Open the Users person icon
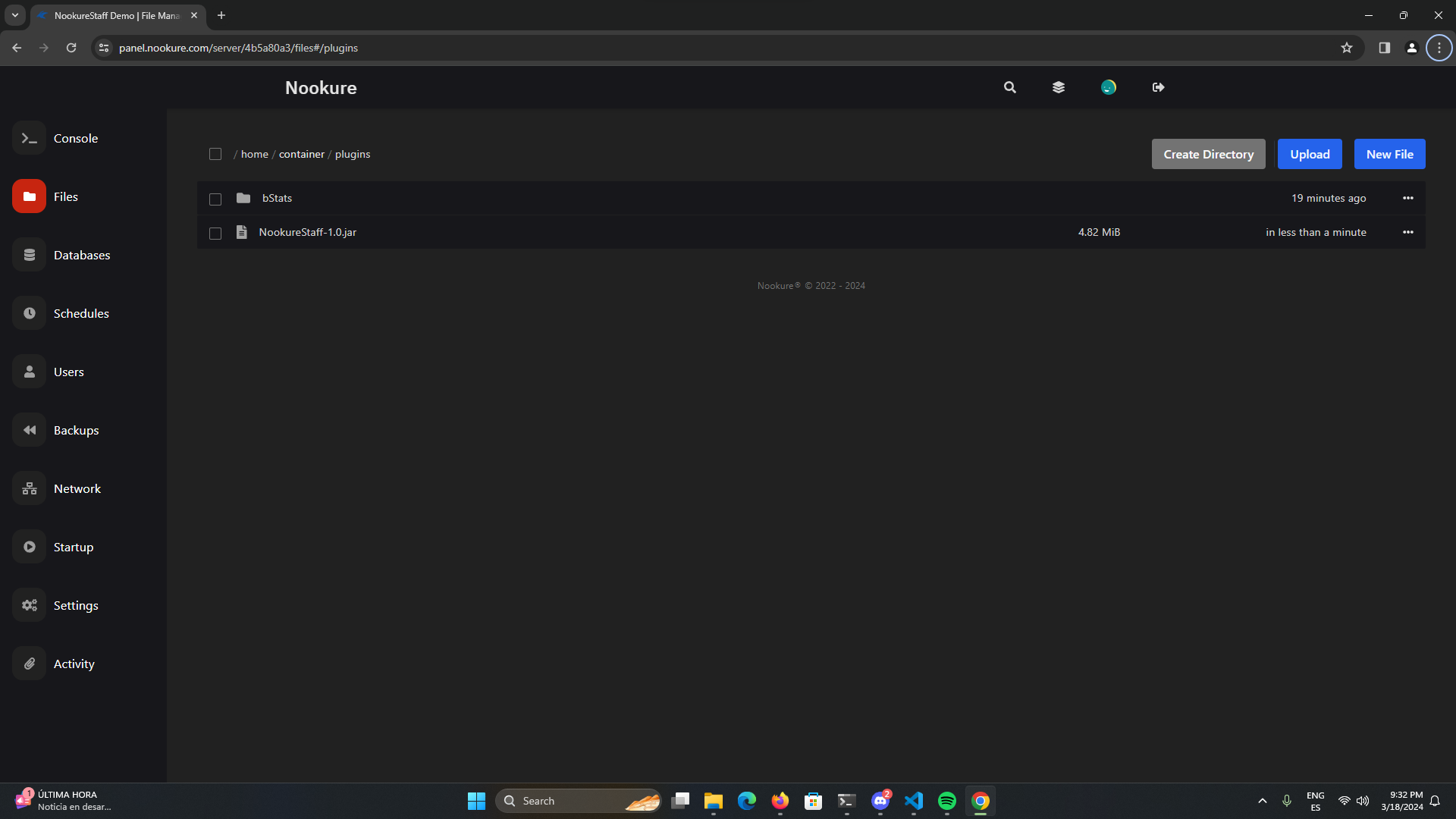 click(x=29, y=372)
